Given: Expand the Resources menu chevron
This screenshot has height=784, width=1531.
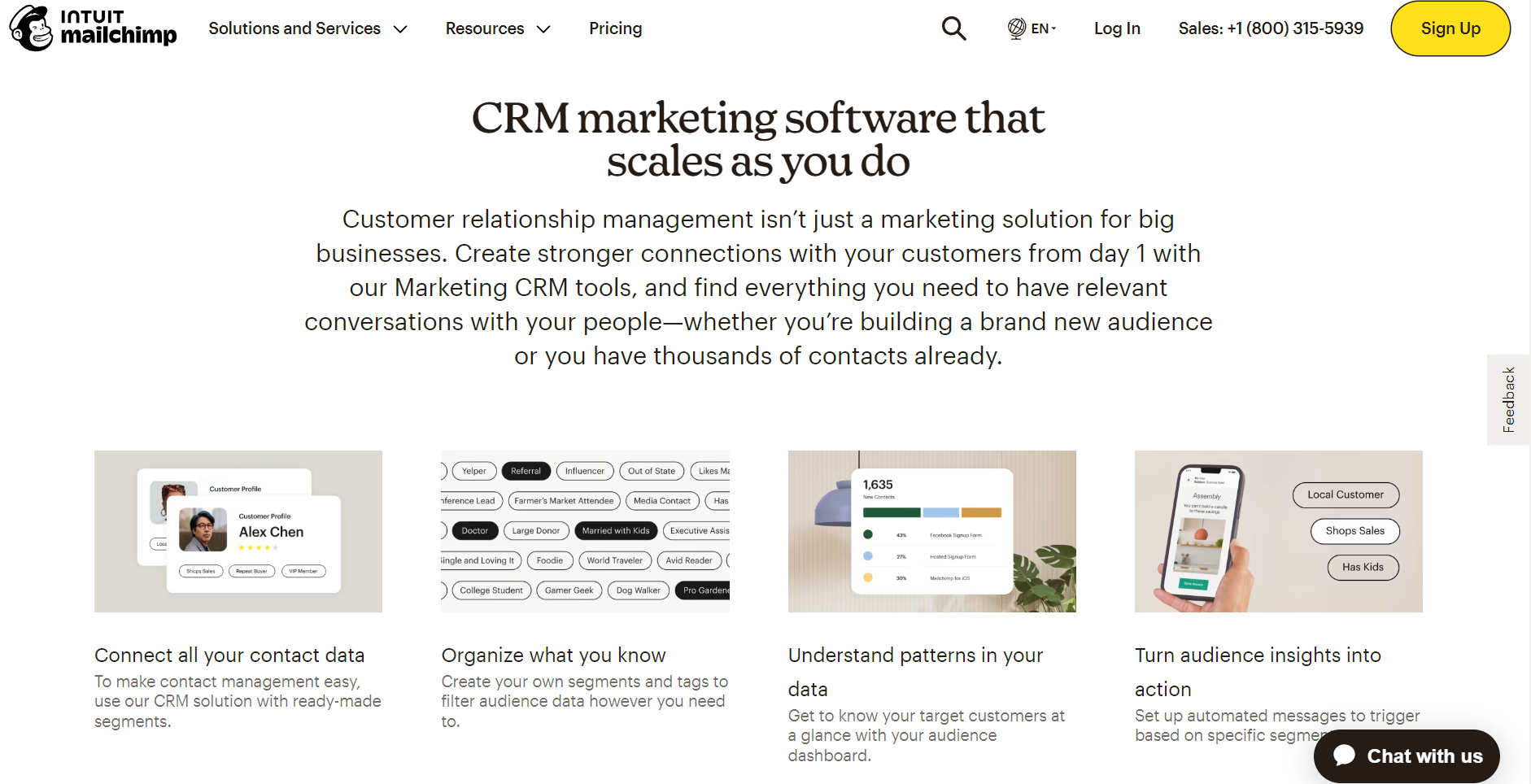Looking at the screenshot, I should click(543, 29).
